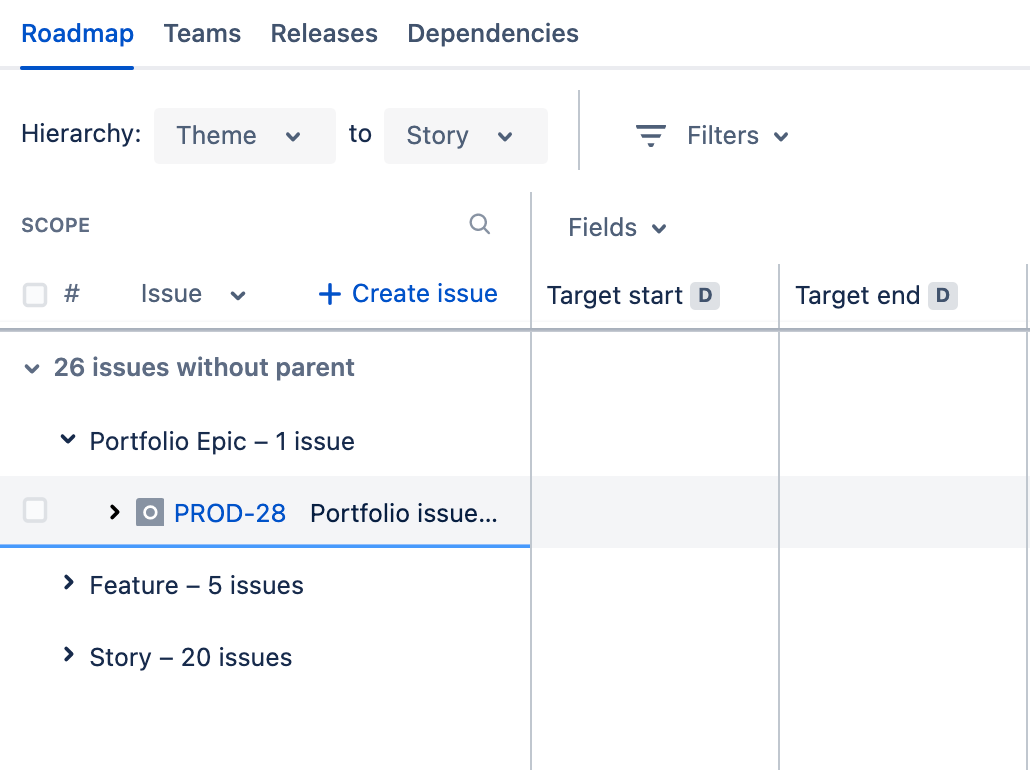Expand the PROD-28 issue row
The image size is (1030, 770).
114,512
